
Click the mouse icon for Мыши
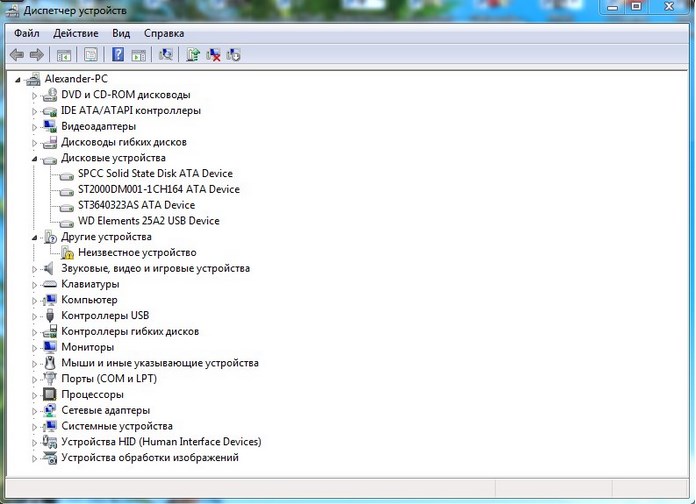click(50, 363)
